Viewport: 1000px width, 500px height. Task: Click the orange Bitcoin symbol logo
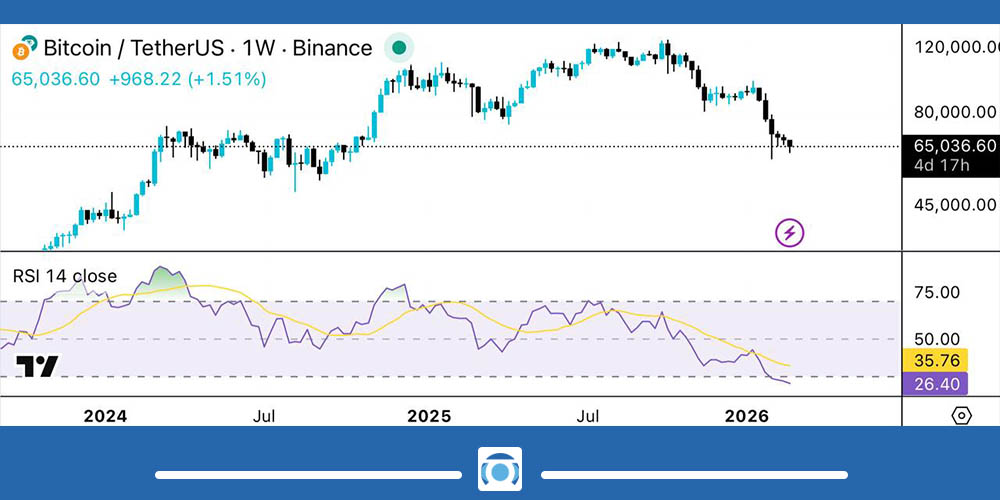click(25, 47)
